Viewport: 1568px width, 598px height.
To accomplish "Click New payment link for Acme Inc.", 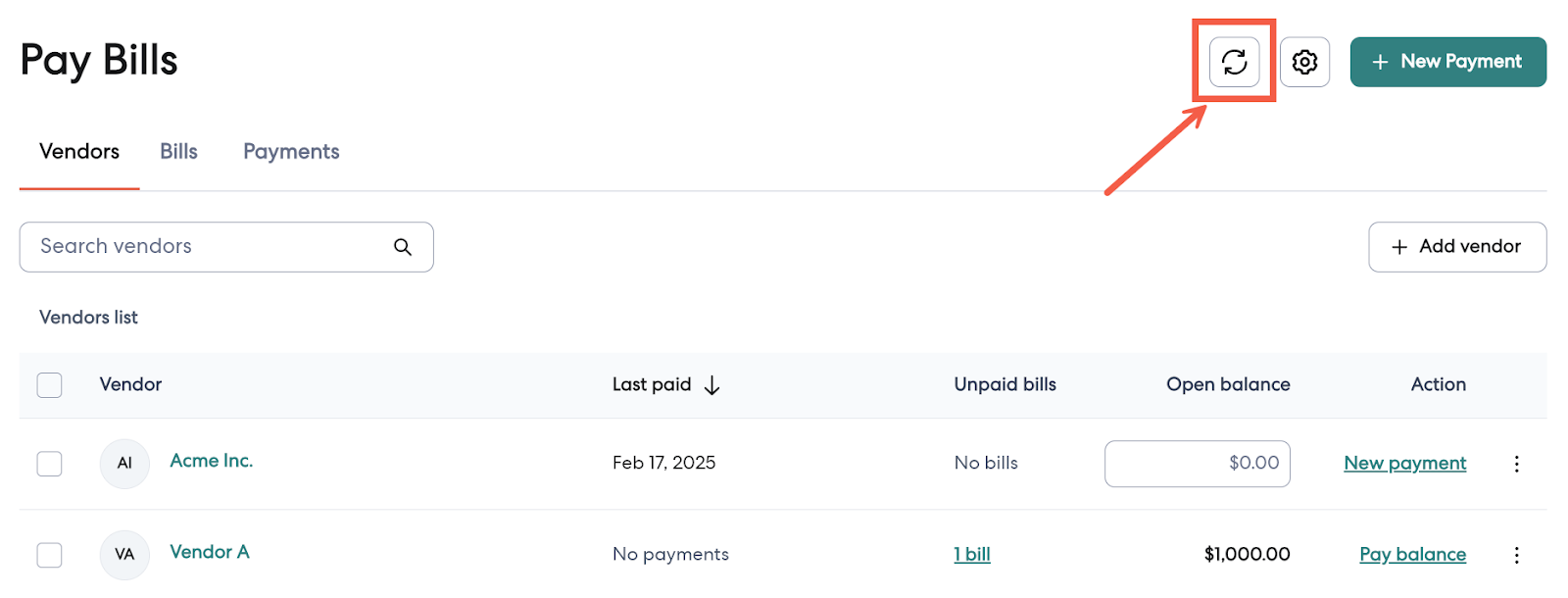I will [x=1404, y=464].
